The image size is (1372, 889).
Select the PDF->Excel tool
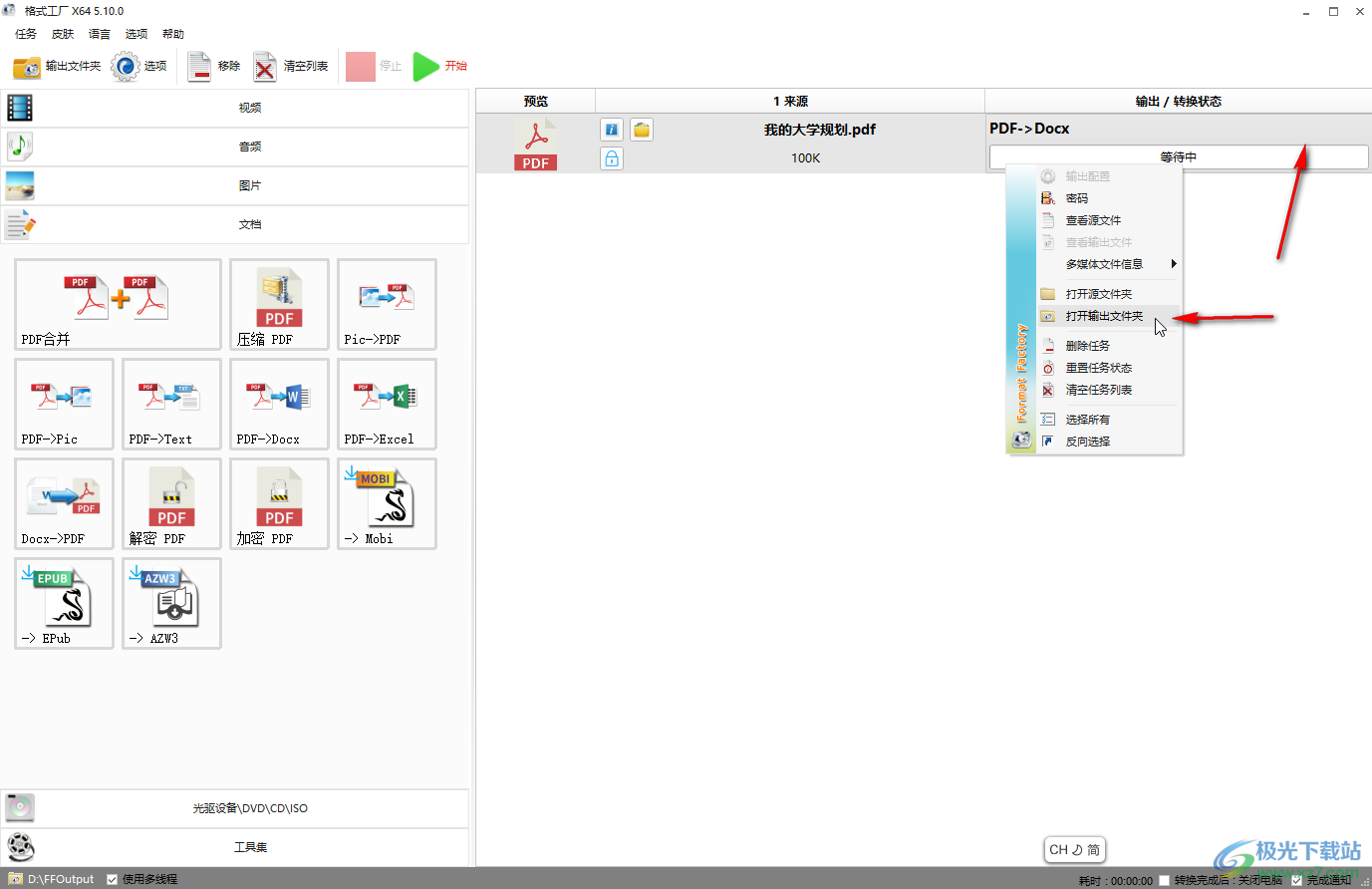[387, 404]
